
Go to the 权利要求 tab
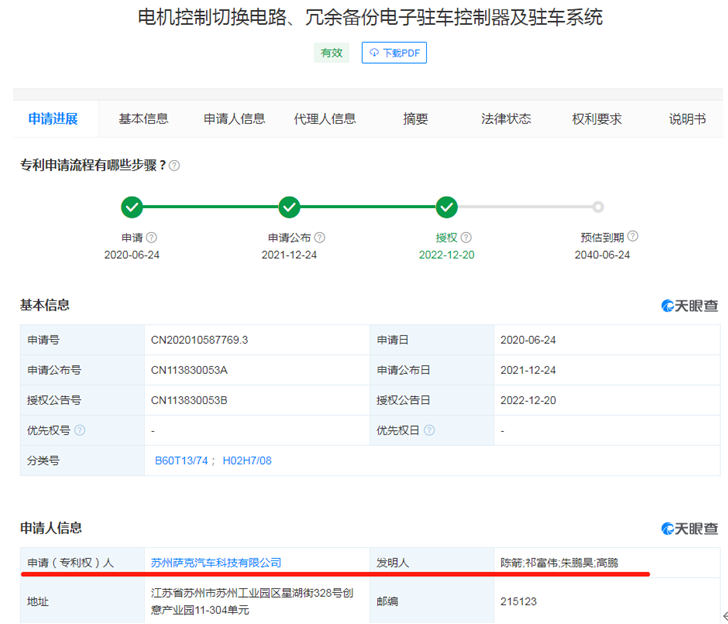coord(597,119)
